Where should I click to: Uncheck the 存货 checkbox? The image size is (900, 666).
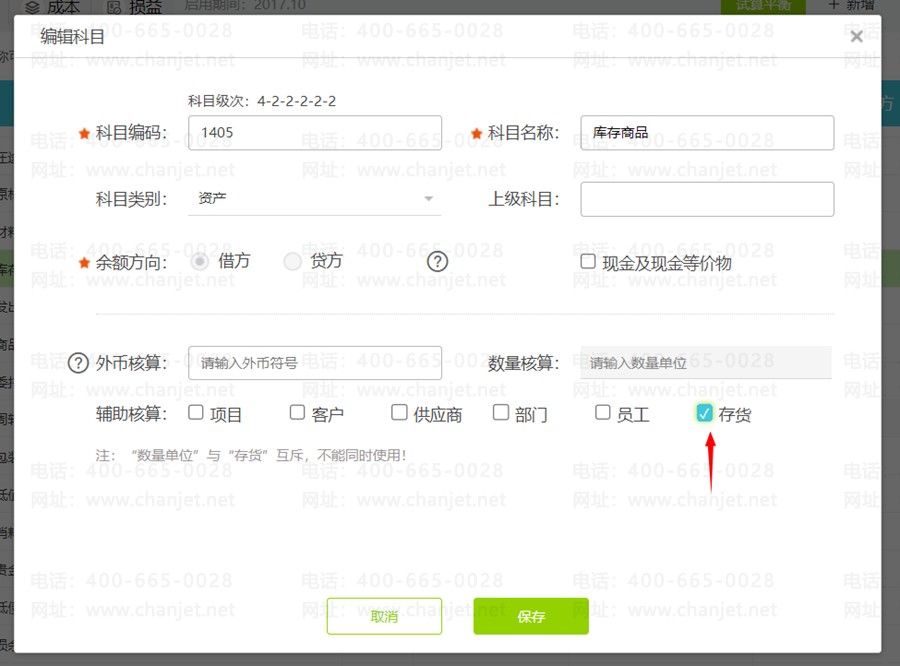pyautogui.click(x=704, y=413)
